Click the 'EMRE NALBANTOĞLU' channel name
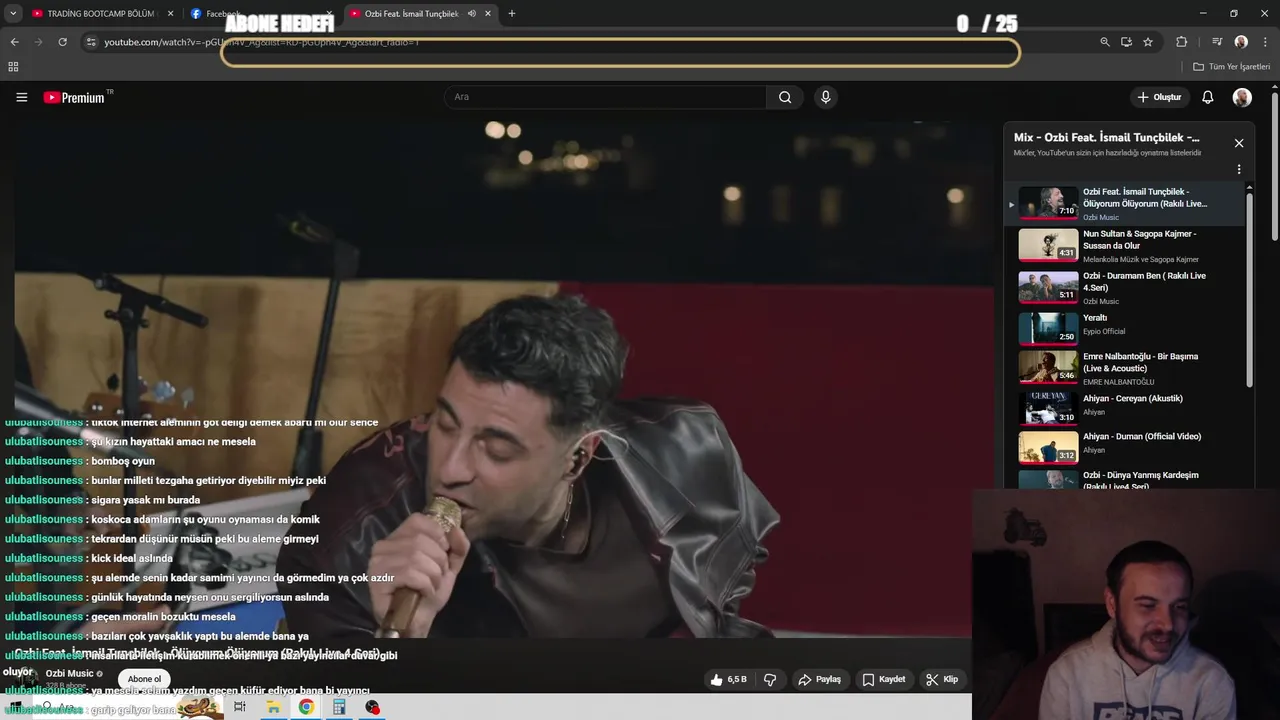The image size is (1280, 720). click(1118, 382)
